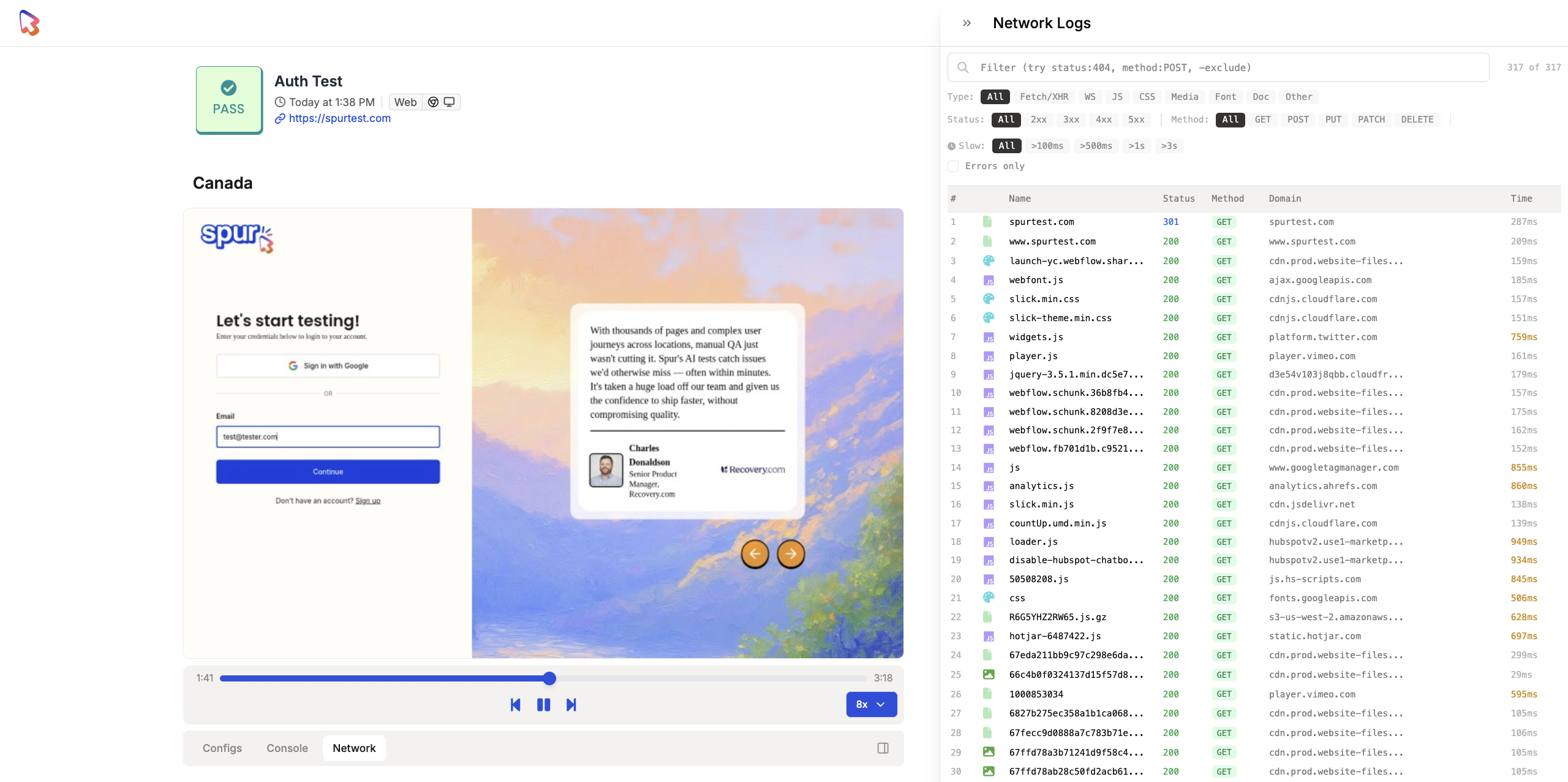Image resolution: width=1568 pixels, height=782 pixels.
Task: Pause the test recording playback
Action: point(543,705)
